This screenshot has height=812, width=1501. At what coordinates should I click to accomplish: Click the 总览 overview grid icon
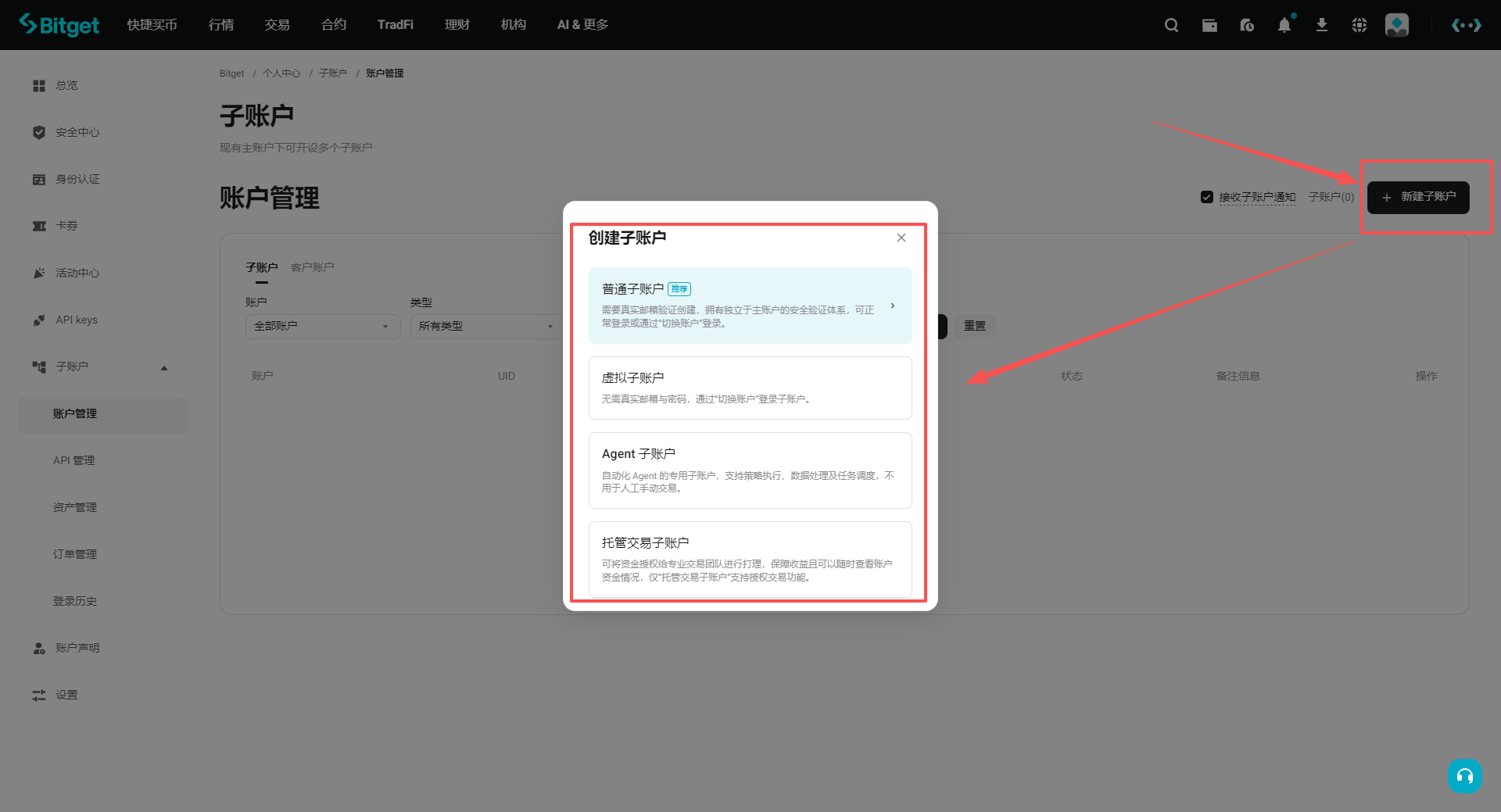[x=39, y=85]
